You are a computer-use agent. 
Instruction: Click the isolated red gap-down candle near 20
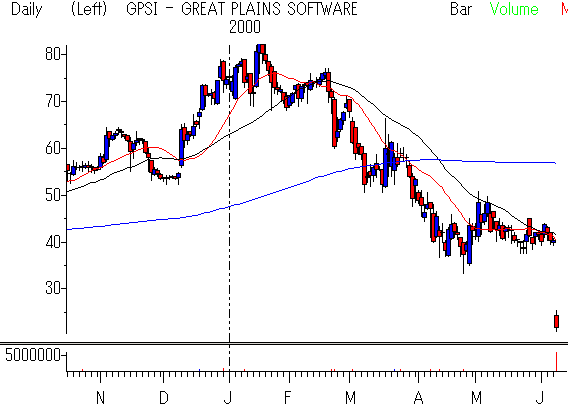click(557, 321)
